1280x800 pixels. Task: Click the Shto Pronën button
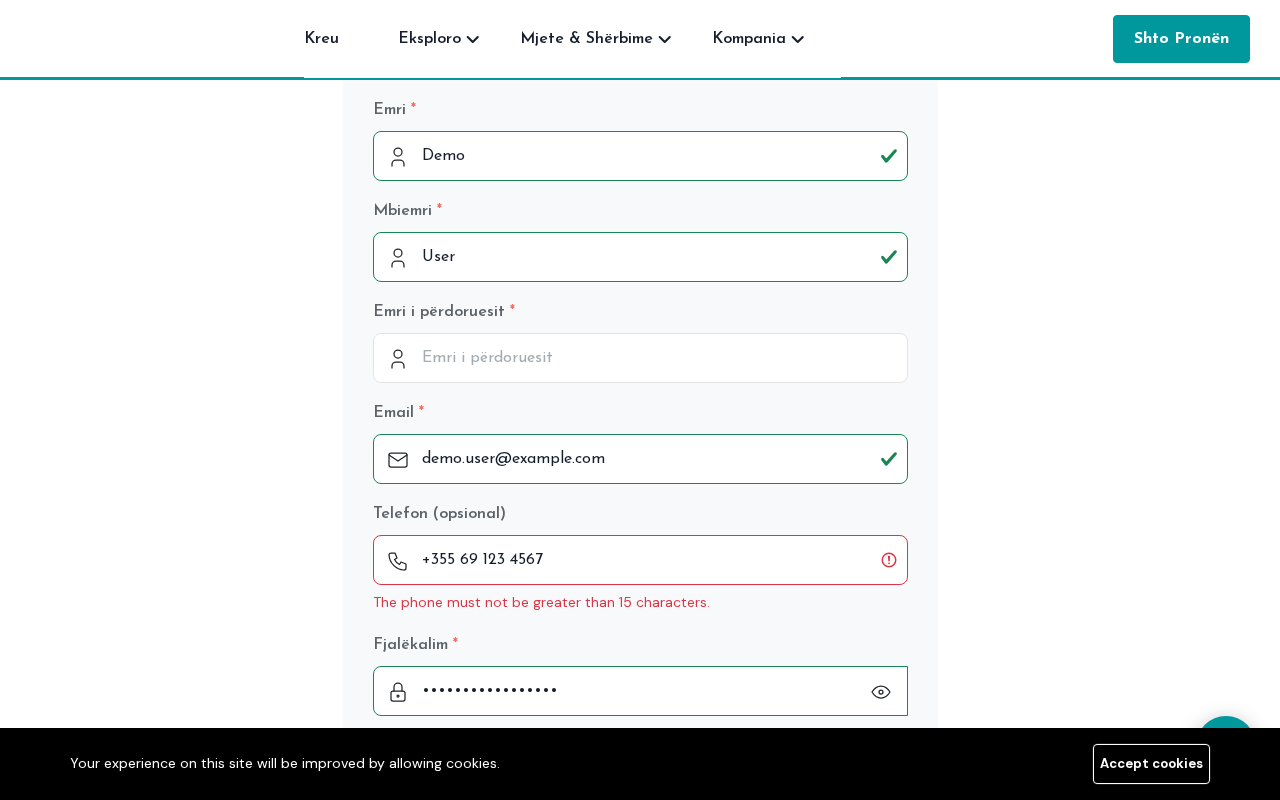click(1181, 39)
